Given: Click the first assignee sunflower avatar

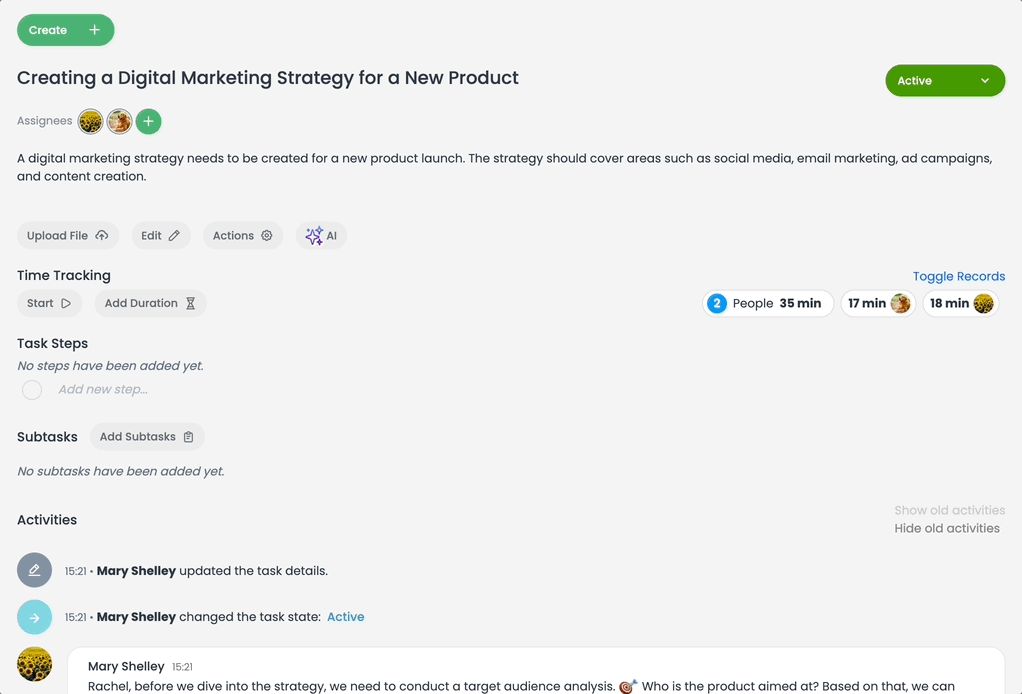Looking at the screenshot, I should click(90, 121).
